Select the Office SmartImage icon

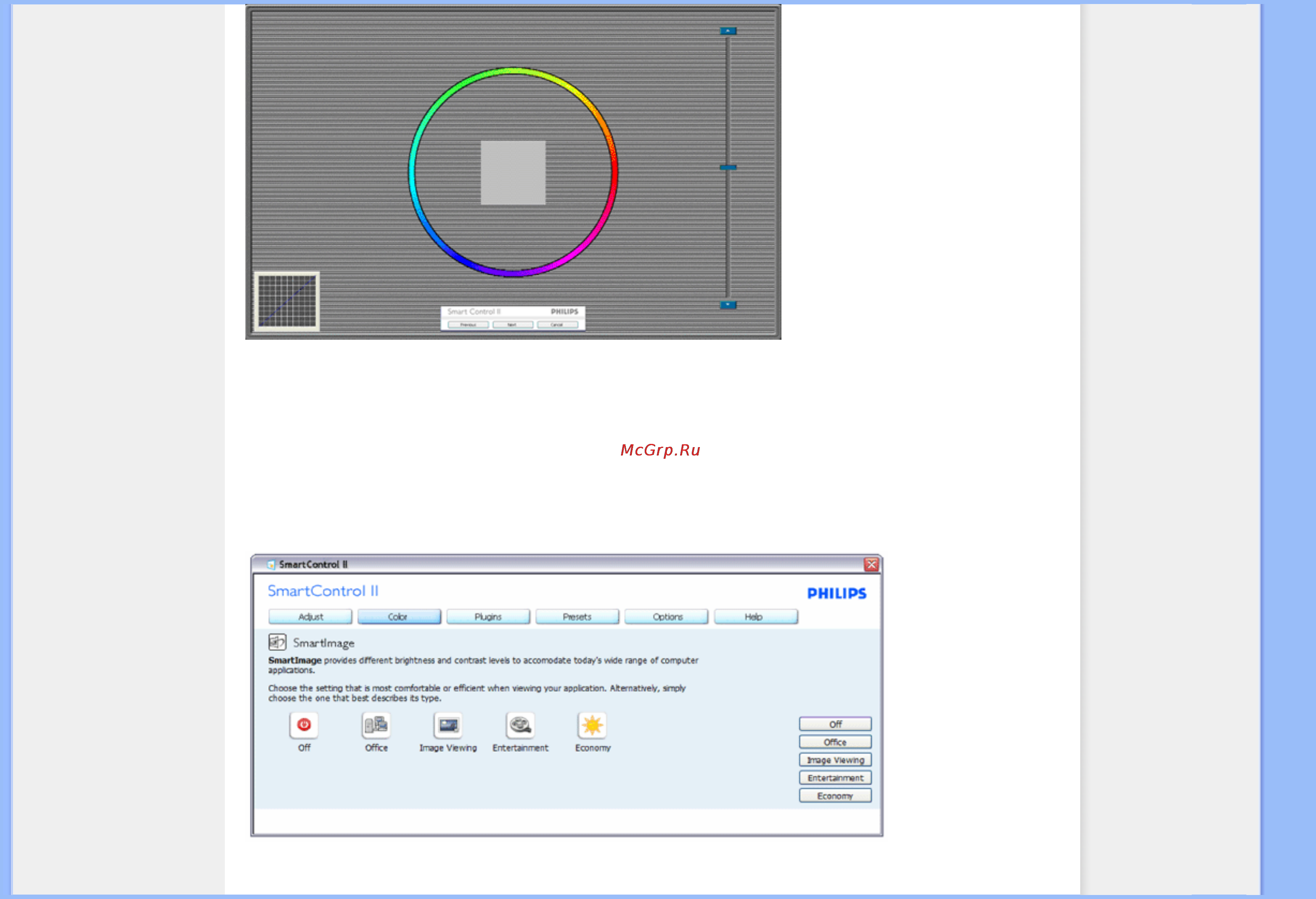(376, 725)
